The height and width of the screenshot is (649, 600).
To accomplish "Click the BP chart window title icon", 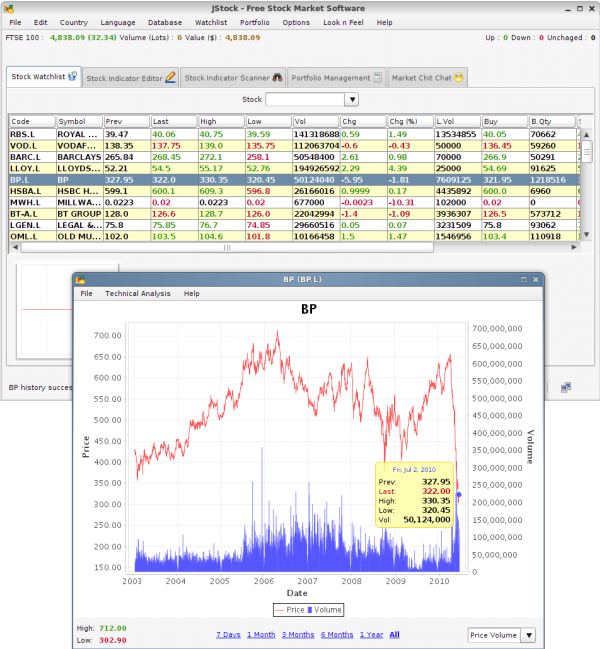I will (x=80, y=280).
